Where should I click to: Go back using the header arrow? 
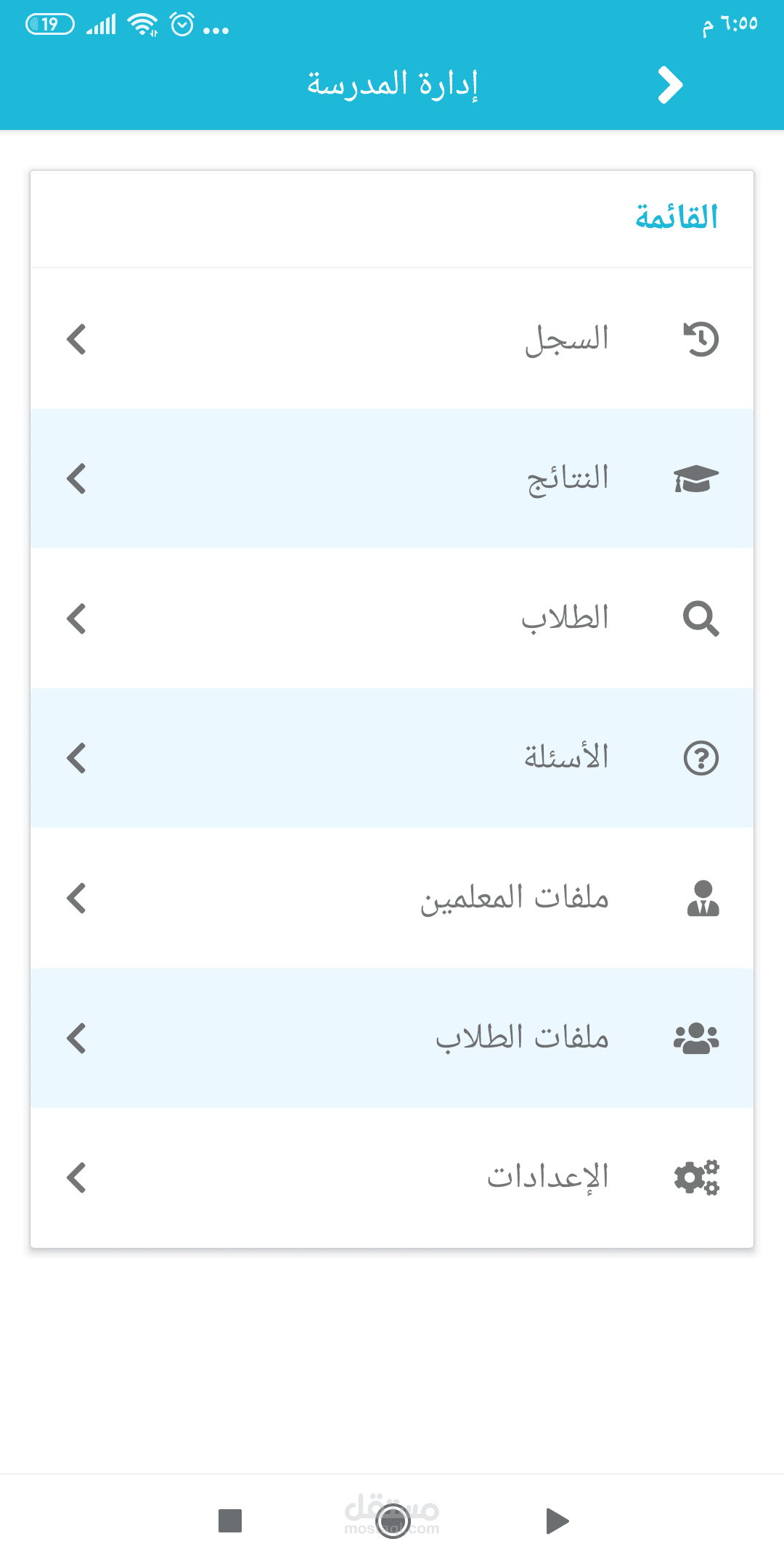(670, 85)
